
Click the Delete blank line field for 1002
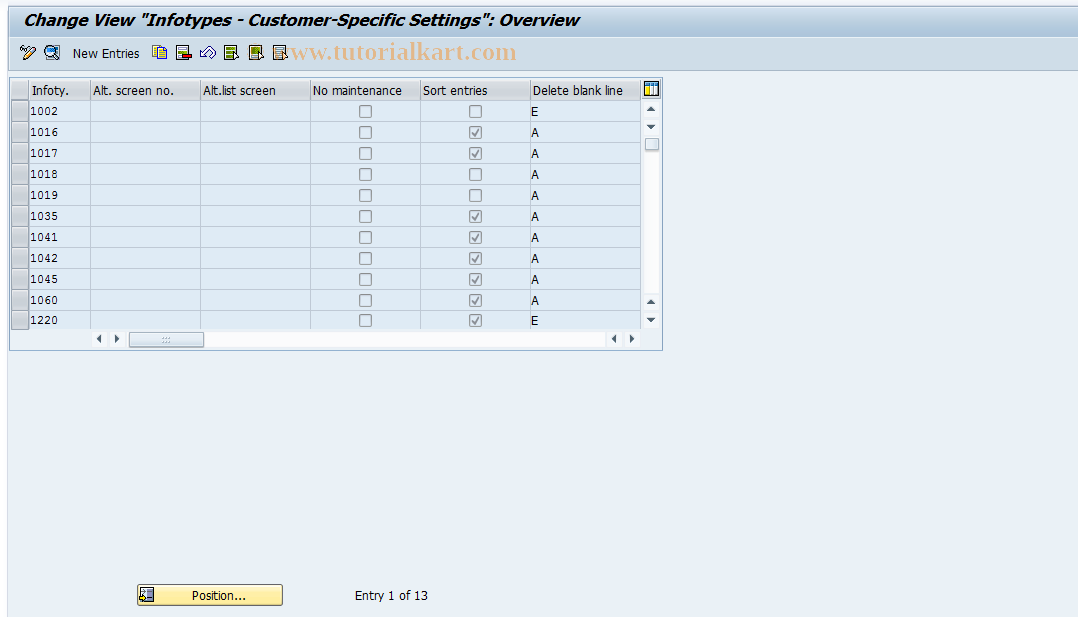585,111
